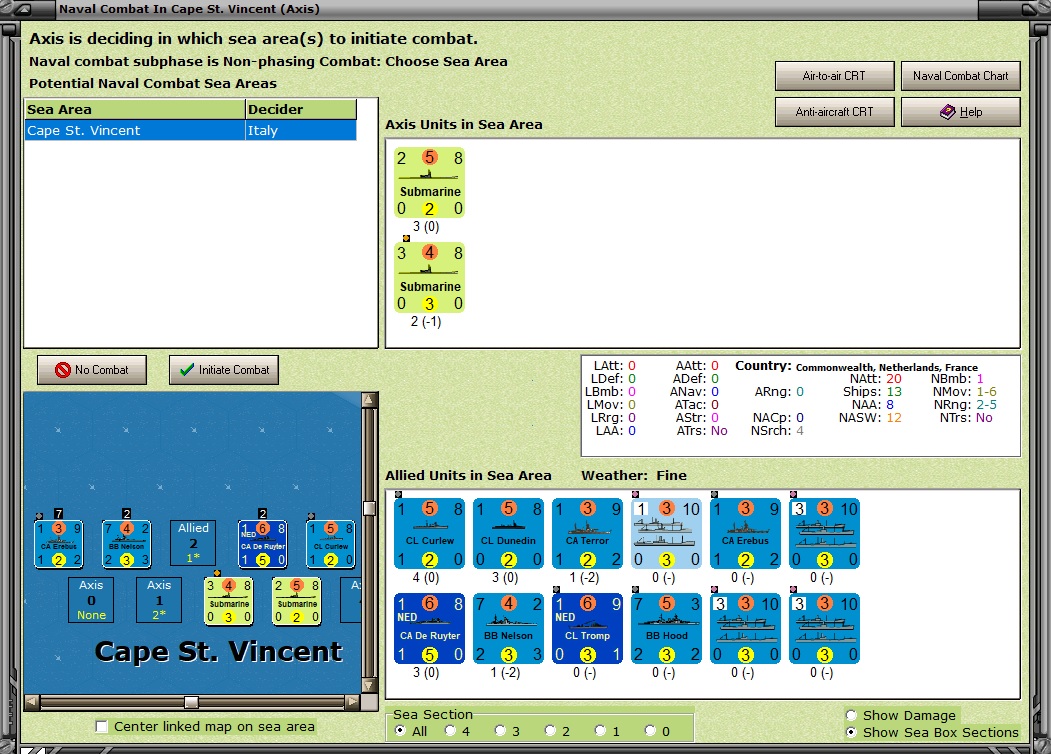This screenshot has height=754, width=1051.
Task: Click the CL Curlew counter on the map
Action: point(330,544)
